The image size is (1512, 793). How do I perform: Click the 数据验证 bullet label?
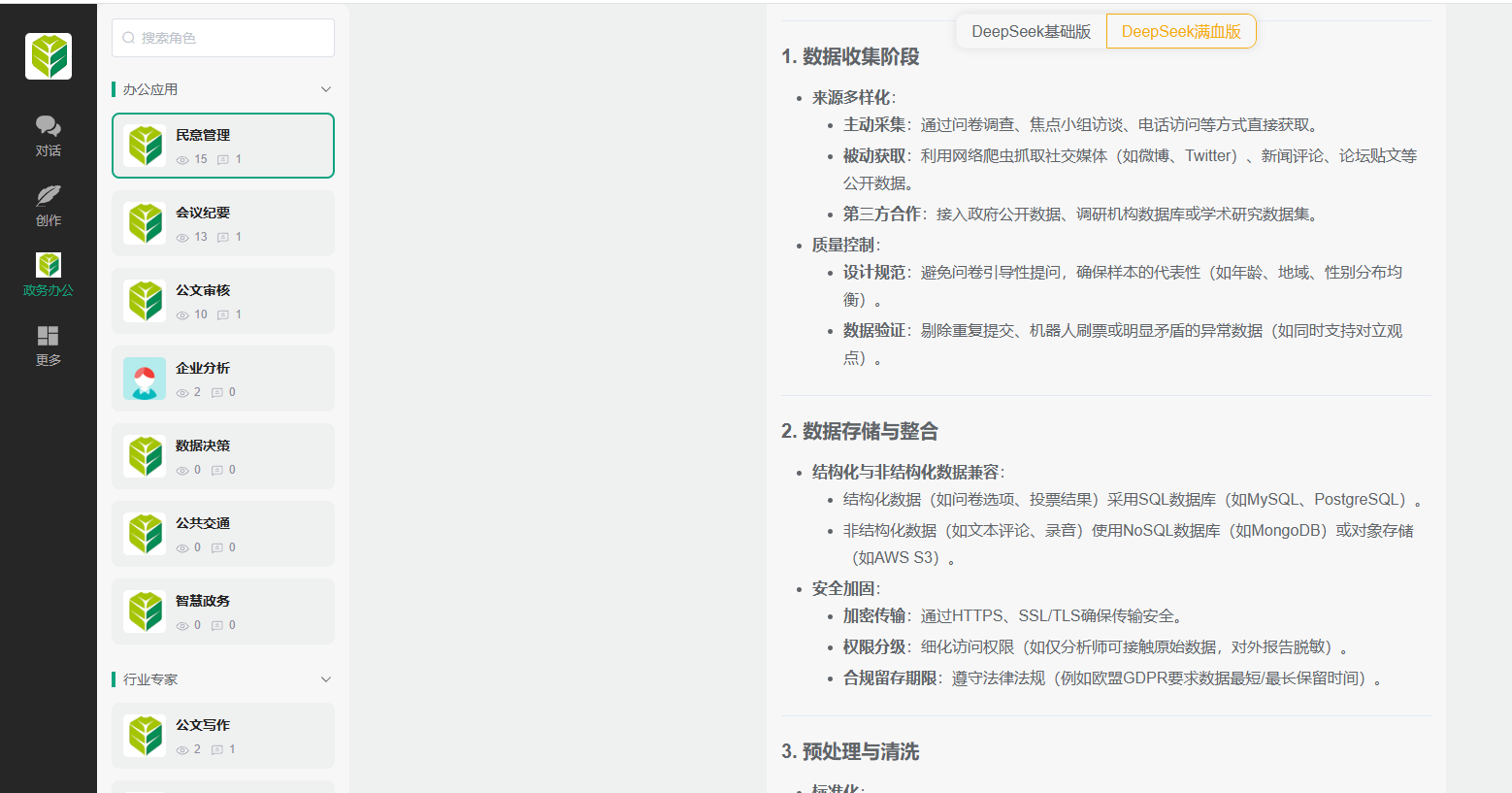click(x=874, y=330)
